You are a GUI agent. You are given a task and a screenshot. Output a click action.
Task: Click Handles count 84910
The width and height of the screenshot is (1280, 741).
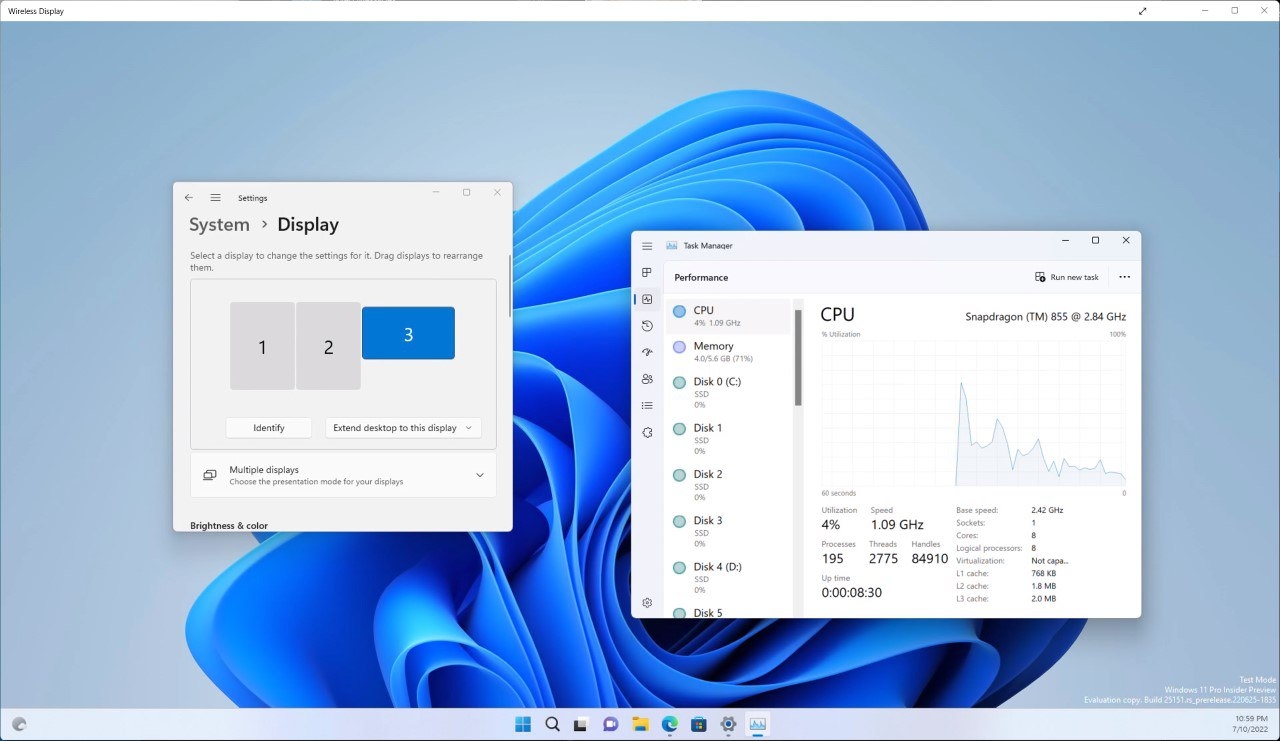930,559
